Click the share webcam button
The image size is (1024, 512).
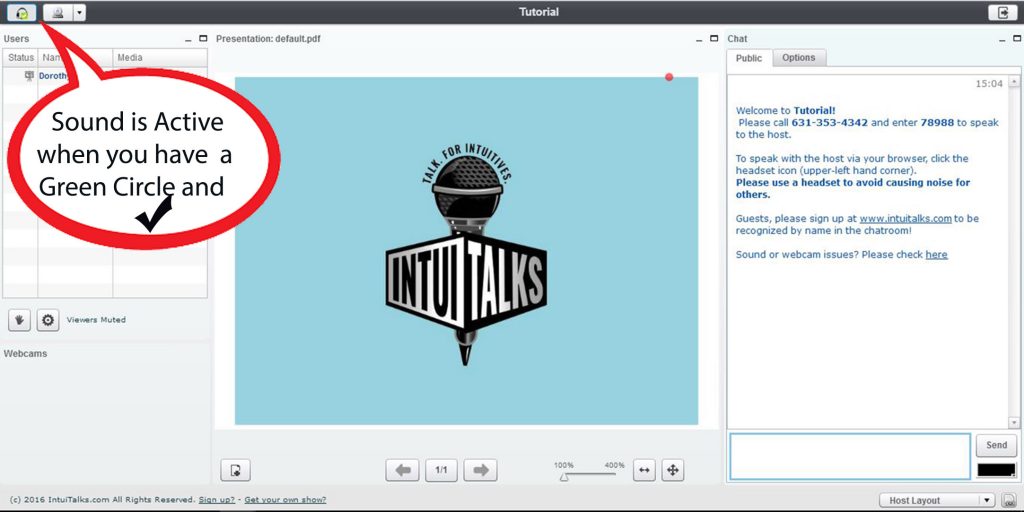[x=57, y=12]
